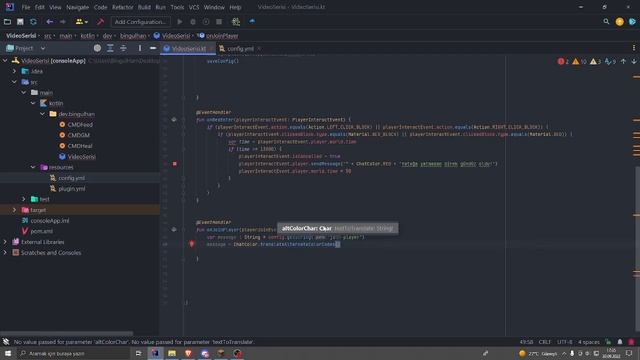Image resolution: width=640 pixels, height=360 pixels.
Task: Go to previous highlighted error arrow
Action: tap(623, 62)
